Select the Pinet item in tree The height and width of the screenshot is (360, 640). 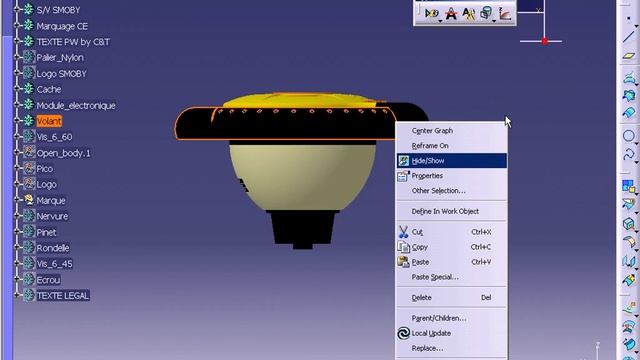point(46,232)
